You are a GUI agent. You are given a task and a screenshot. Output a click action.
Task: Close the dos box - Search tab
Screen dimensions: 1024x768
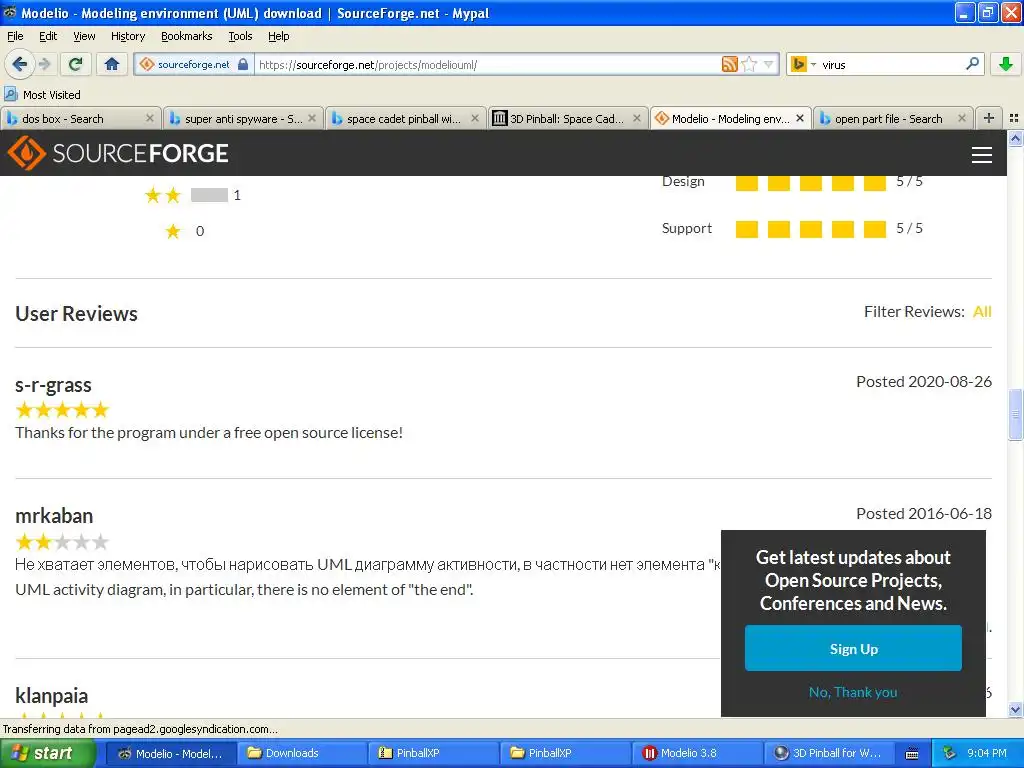(x=150, y=118)
